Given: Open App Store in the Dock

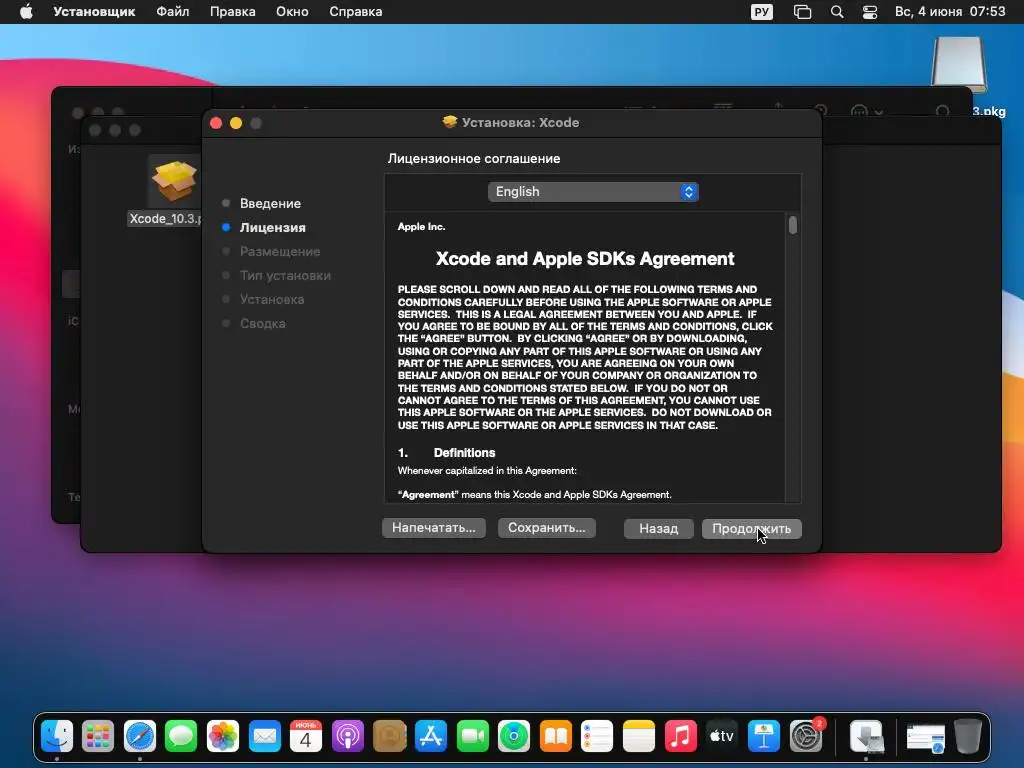Looking at the screenshot, I should [x=431, y=736].
